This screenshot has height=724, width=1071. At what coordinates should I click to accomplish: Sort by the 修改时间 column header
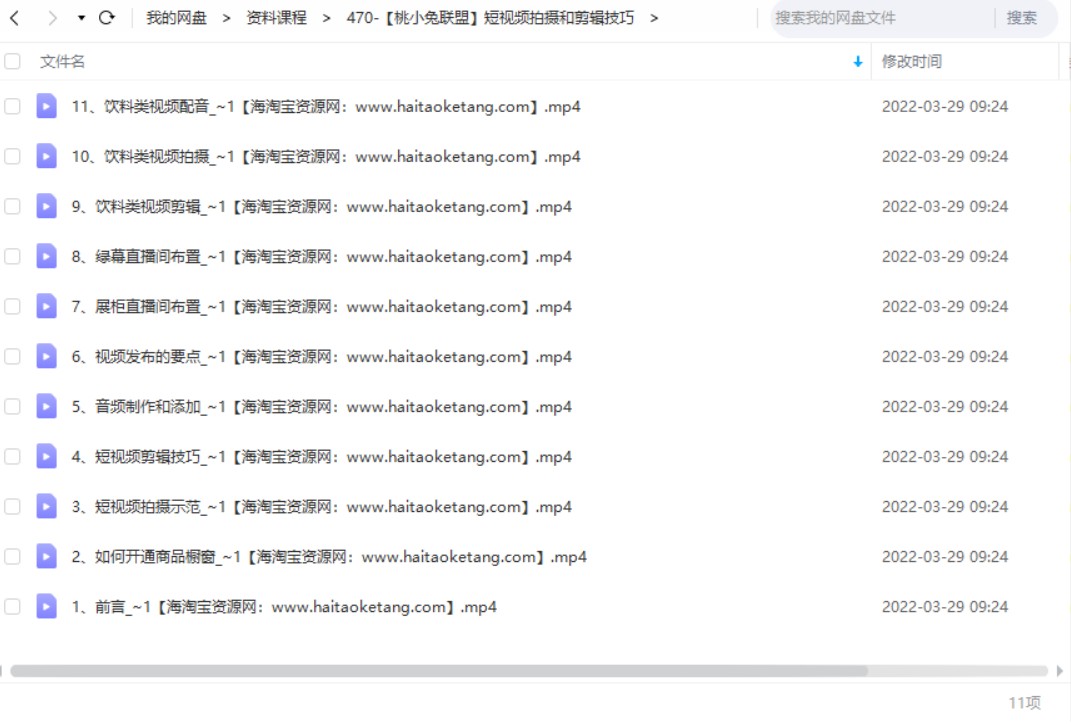click(912, 61)
